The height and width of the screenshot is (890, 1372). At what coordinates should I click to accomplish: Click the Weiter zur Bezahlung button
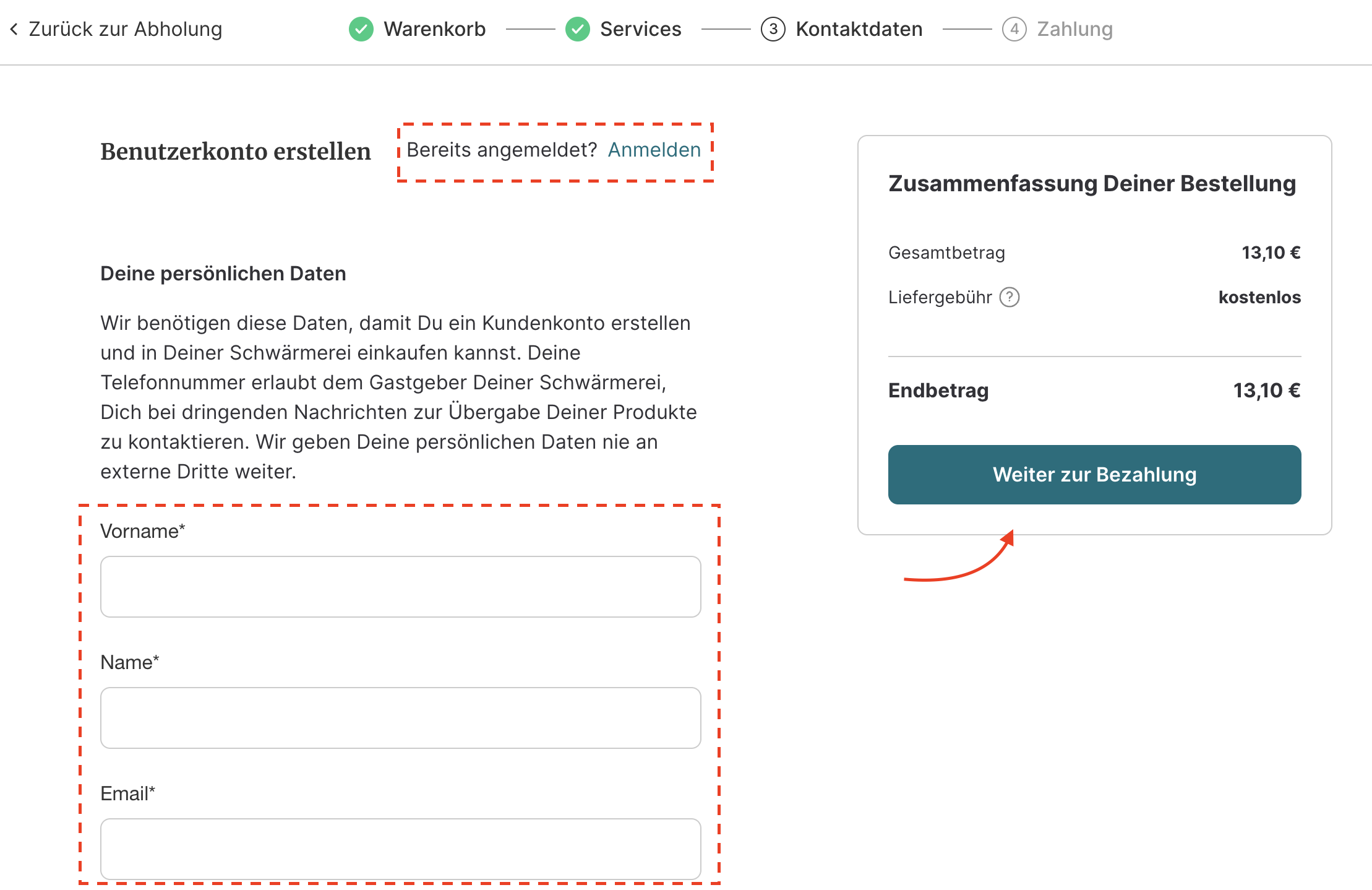coord(1095,475)
